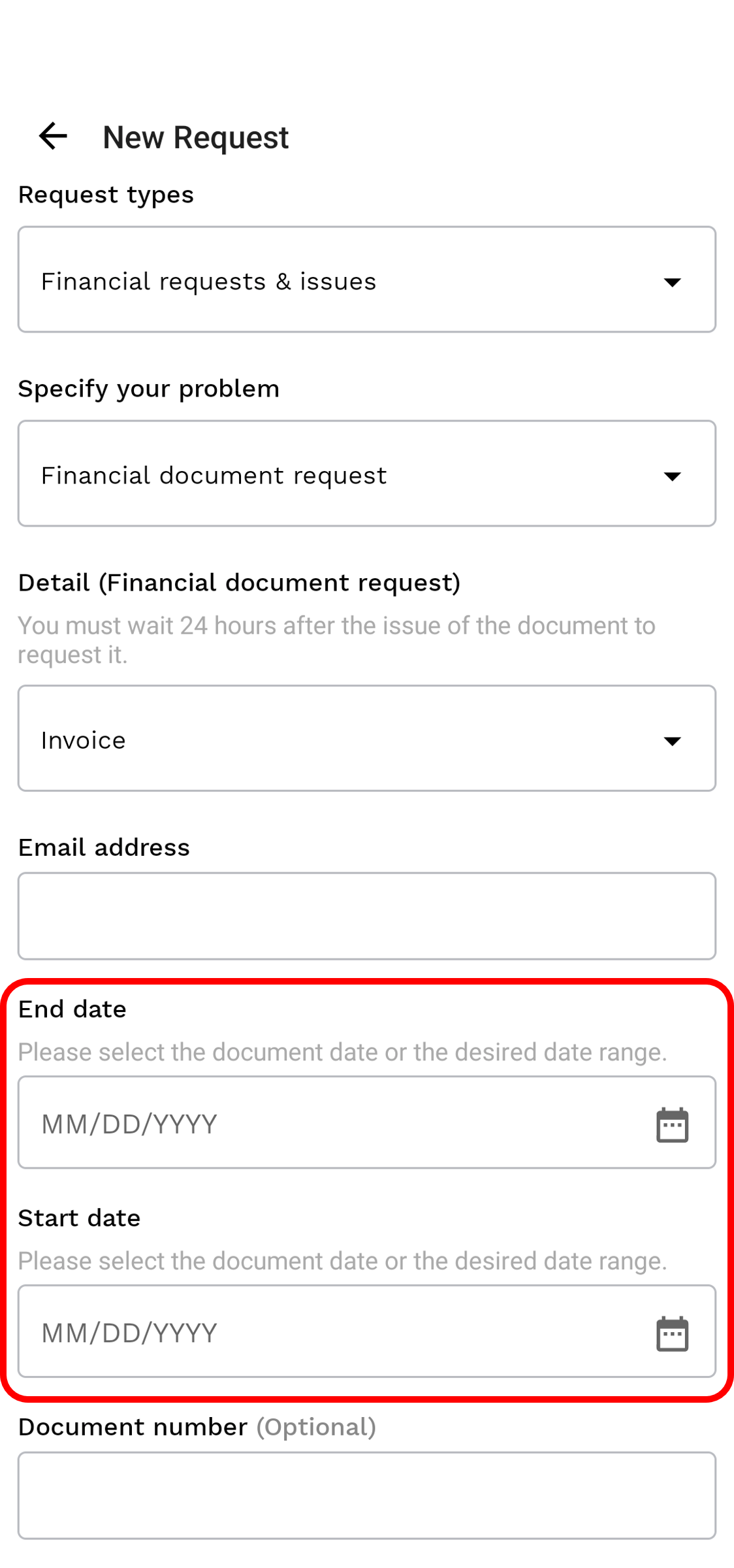Click the Email address label
The image size is (734, 1568).
tap(104, 847)
